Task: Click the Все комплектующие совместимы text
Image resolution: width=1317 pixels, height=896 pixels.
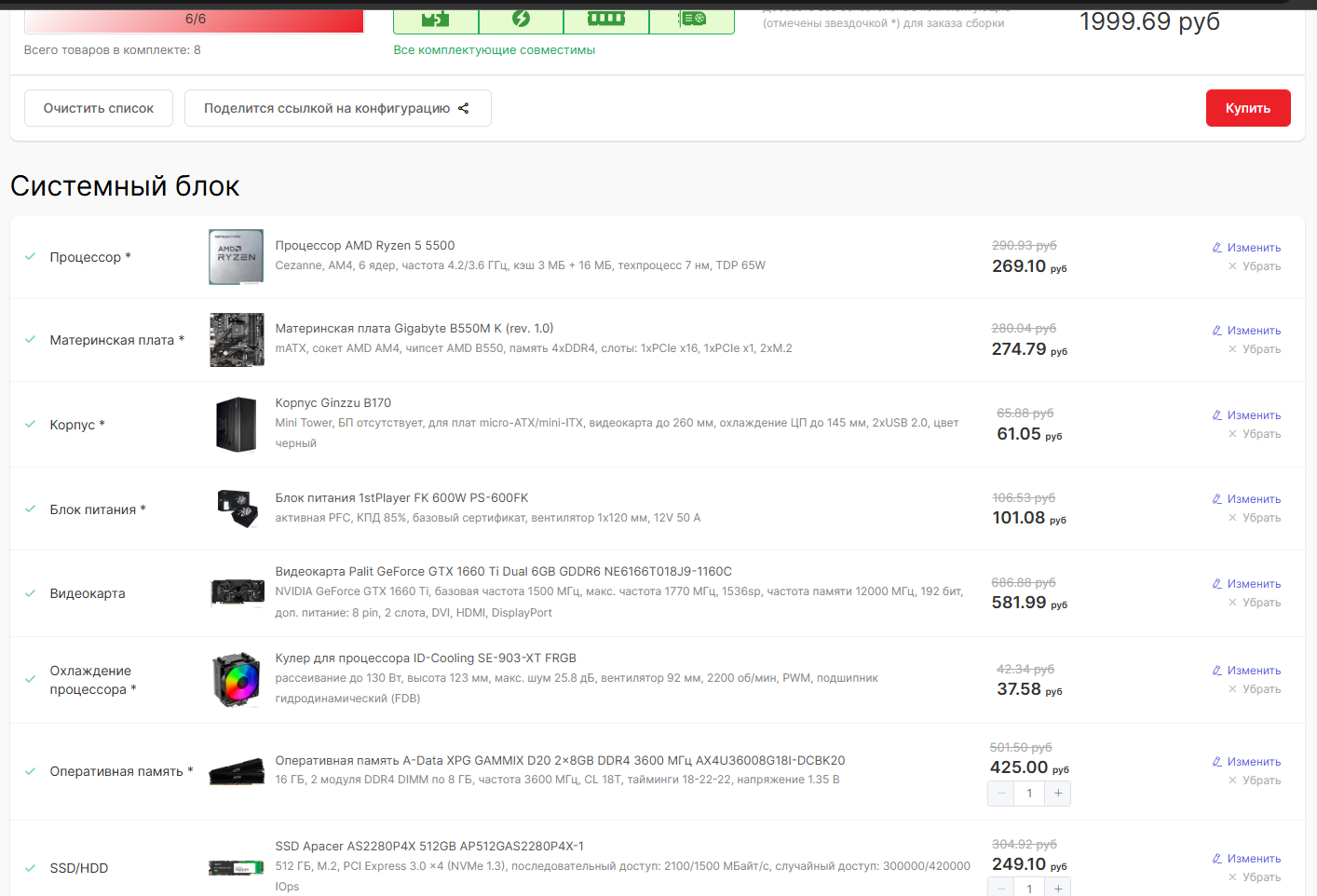Action: [x=494, y=50]
